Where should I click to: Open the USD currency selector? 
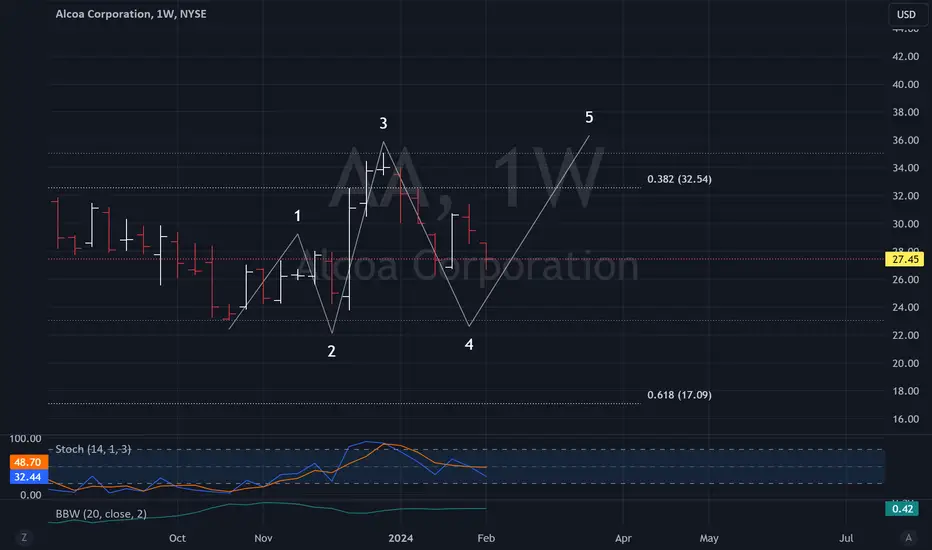point(906,14)
